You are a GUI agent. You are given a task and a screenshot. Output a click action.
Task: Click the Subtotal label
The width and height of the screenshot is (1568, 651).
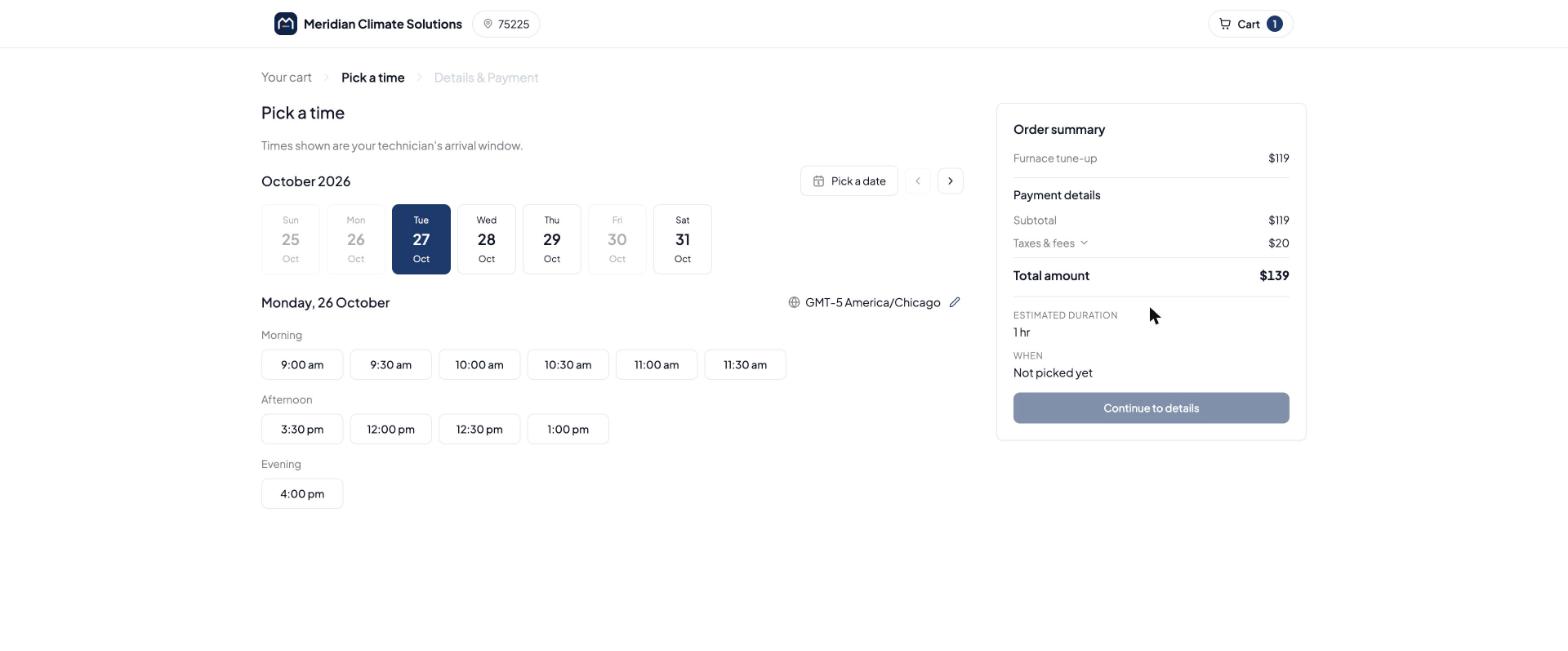coord(1035,220)
